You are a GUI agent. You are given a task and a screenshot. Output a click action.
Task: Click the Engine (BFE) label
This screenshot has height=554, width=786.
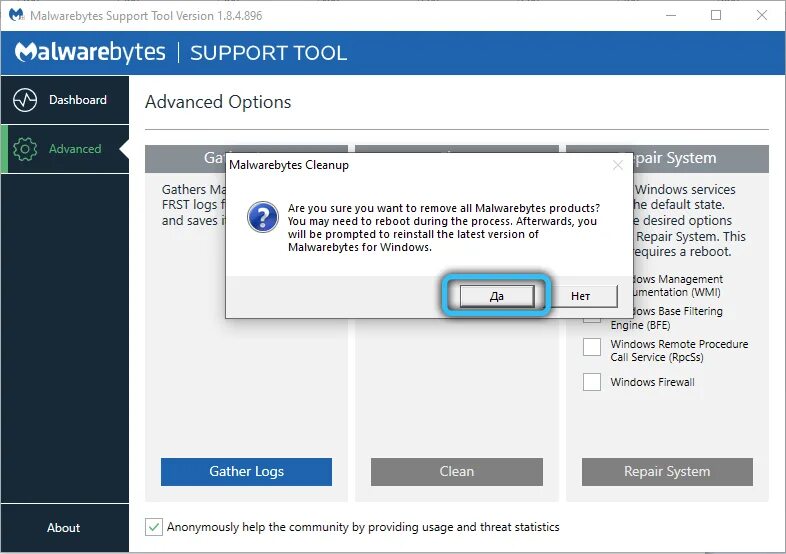click(640, 325)
